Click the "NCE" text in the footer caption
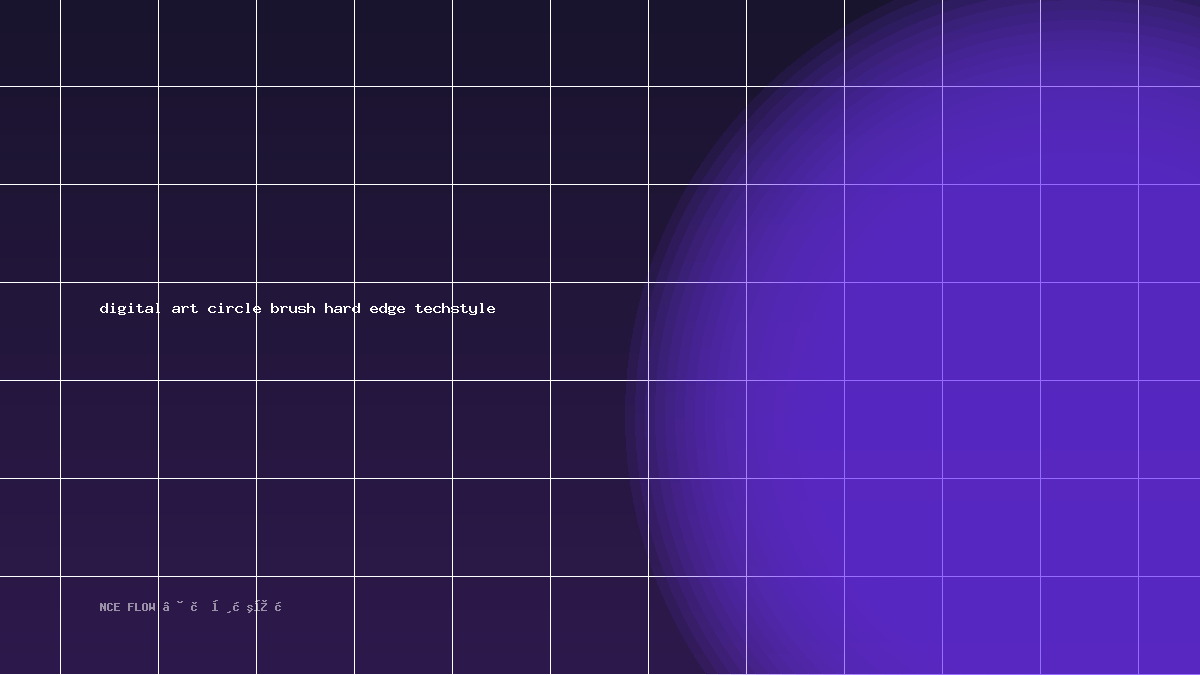Viewport: 1200px width, 675px height. tap(110, 607)
